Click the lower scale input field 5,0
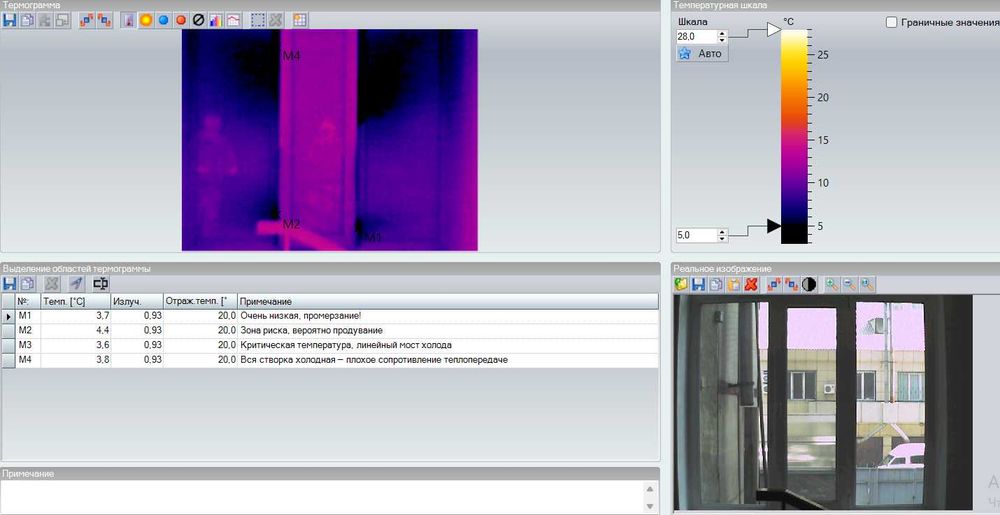The image size is (1000, 515). tap(696, 235)
